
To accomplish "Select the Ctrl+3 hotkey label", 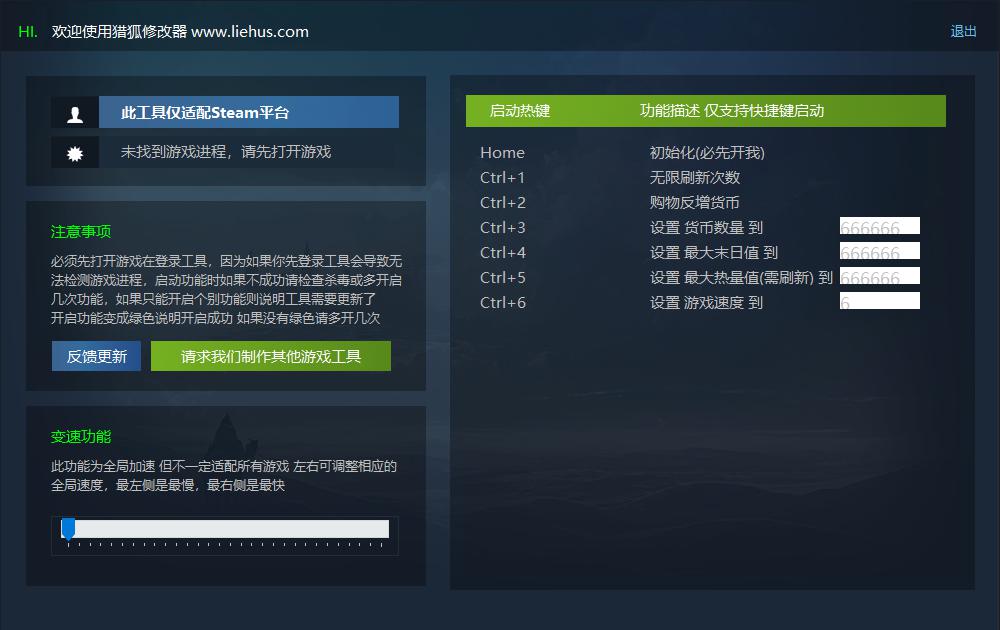I will pos(503,228).
